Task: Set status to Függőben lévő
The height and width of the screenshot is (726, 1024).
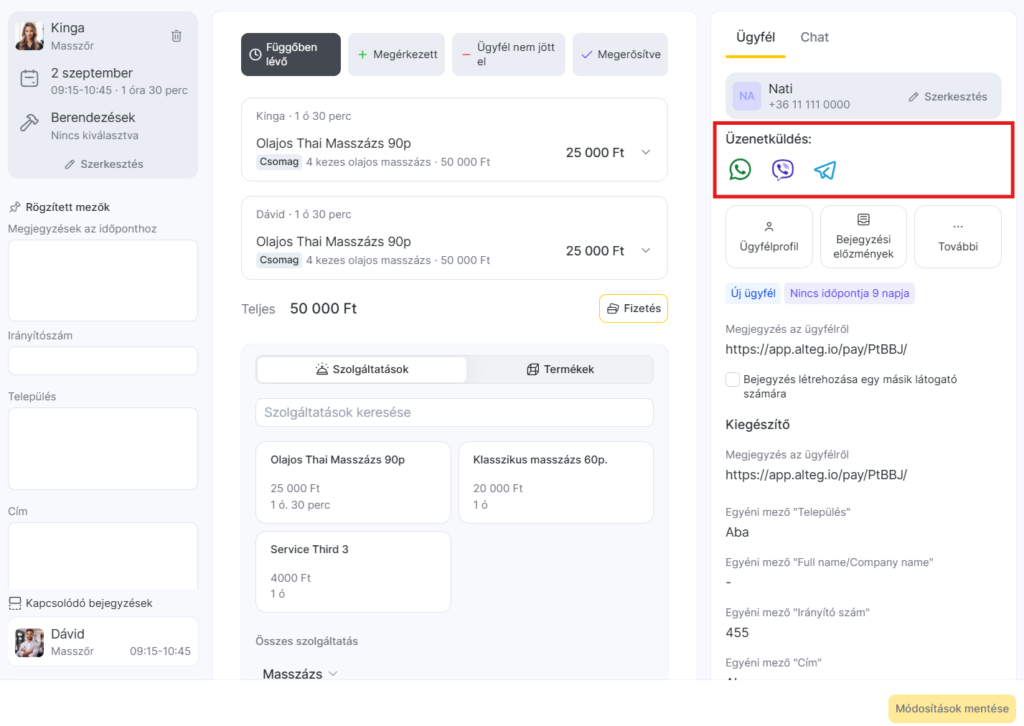Action: (291, 55)
